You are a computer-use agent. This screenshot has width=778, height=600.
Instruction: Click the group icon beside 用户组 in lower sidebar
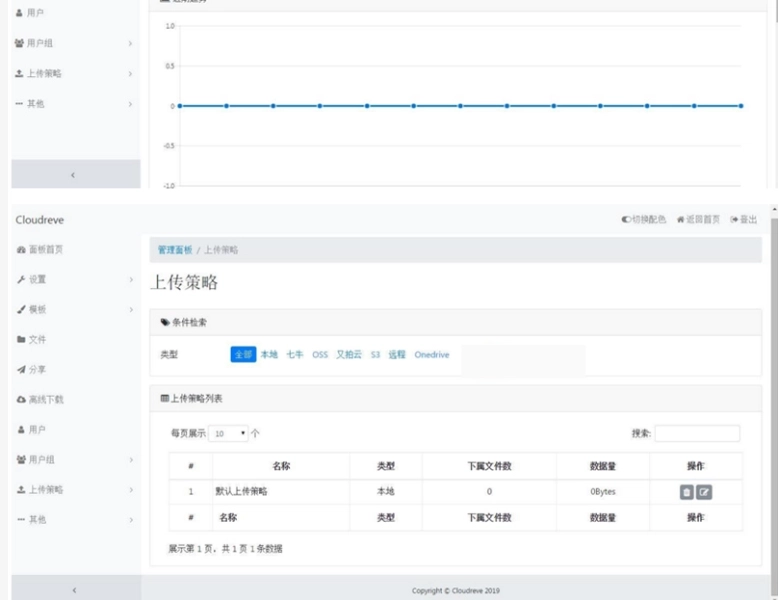tap(21, 460)
